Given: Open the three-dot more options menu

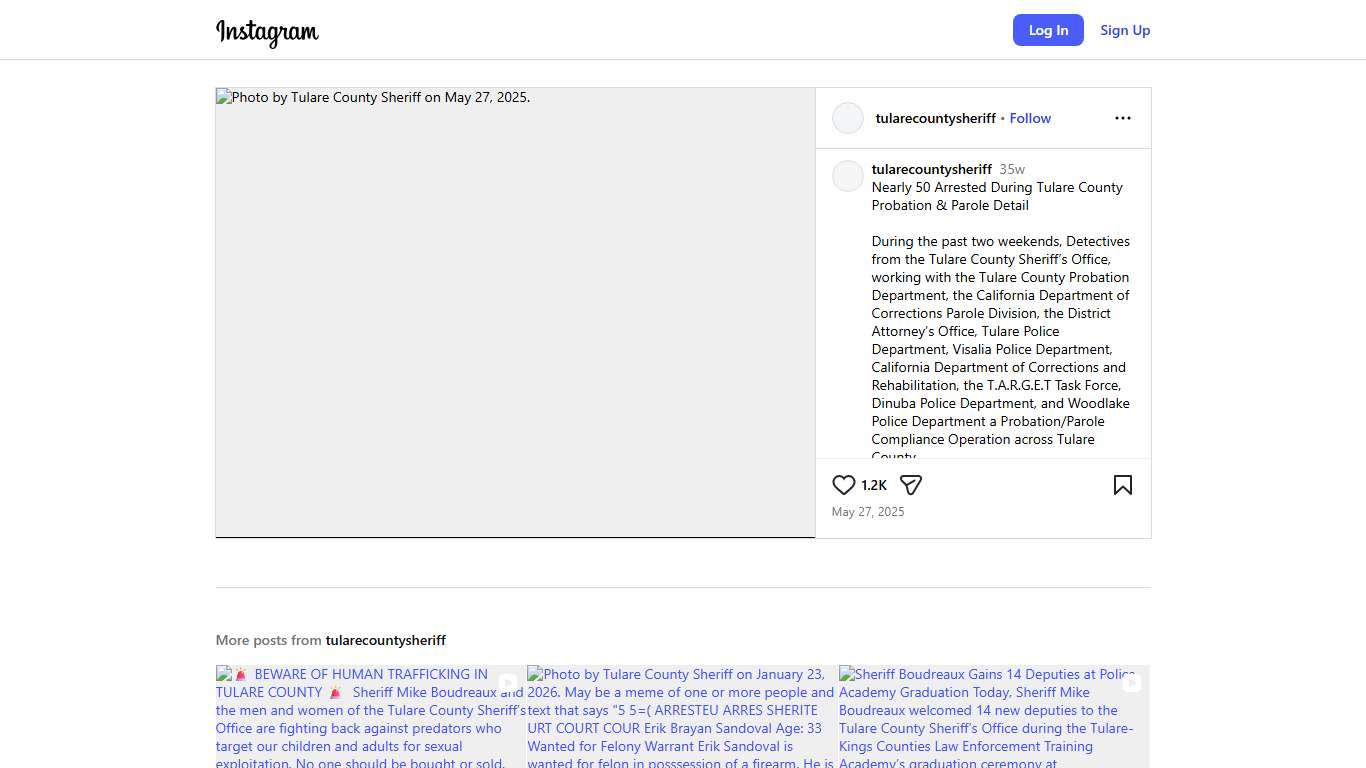Looking at the screenshot, I should coord(1122,118).
